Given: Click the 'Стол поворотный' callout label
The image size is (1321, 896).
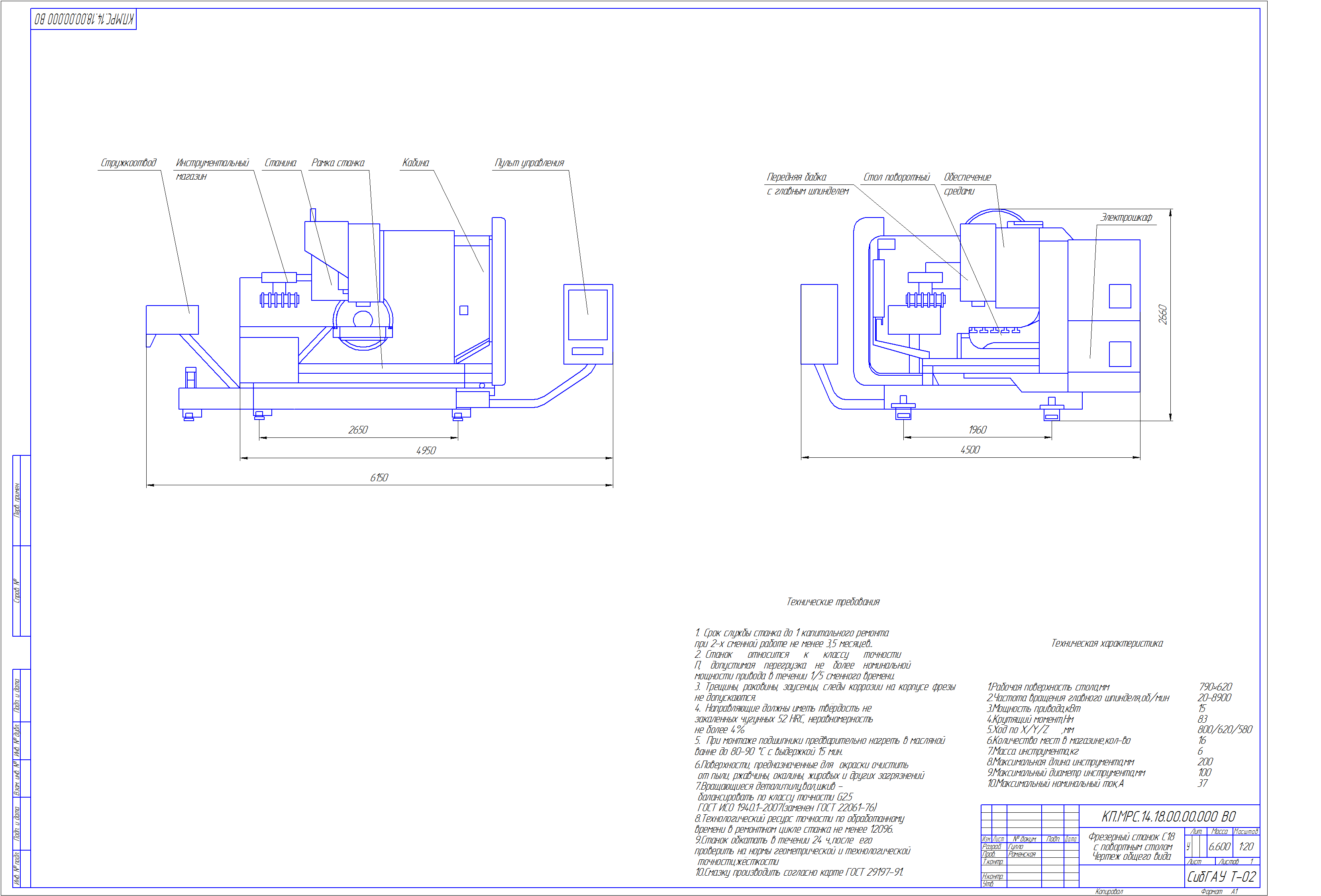Looking at the screenshot, I should click(x=896, y=177).
